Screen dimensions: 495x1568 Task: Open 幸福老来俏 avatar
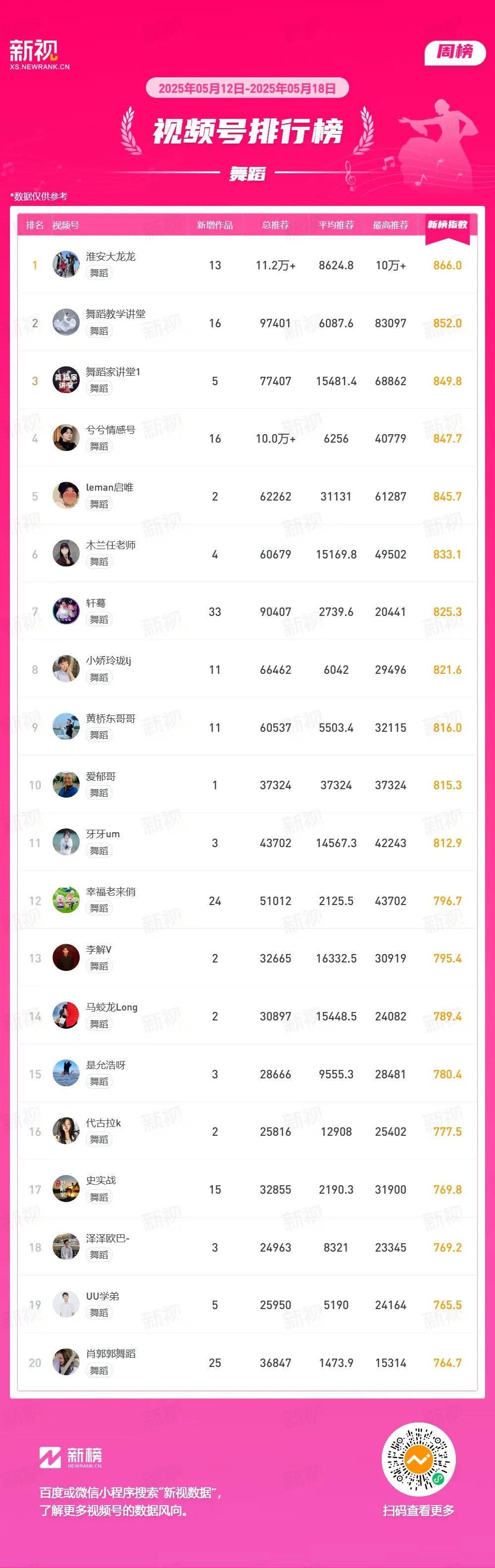pos(66,900)
